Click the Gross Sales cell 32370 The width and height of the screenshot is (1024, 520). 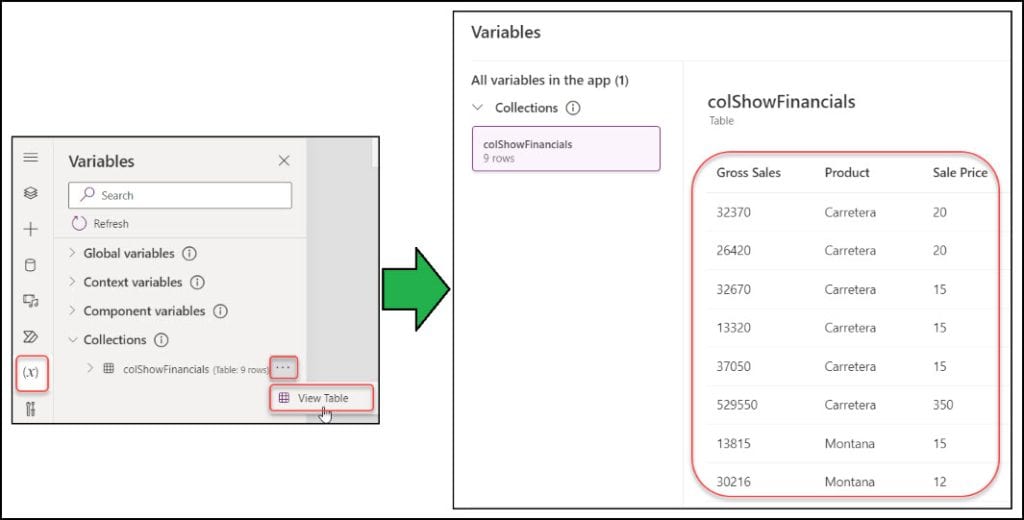click(733, 212)
